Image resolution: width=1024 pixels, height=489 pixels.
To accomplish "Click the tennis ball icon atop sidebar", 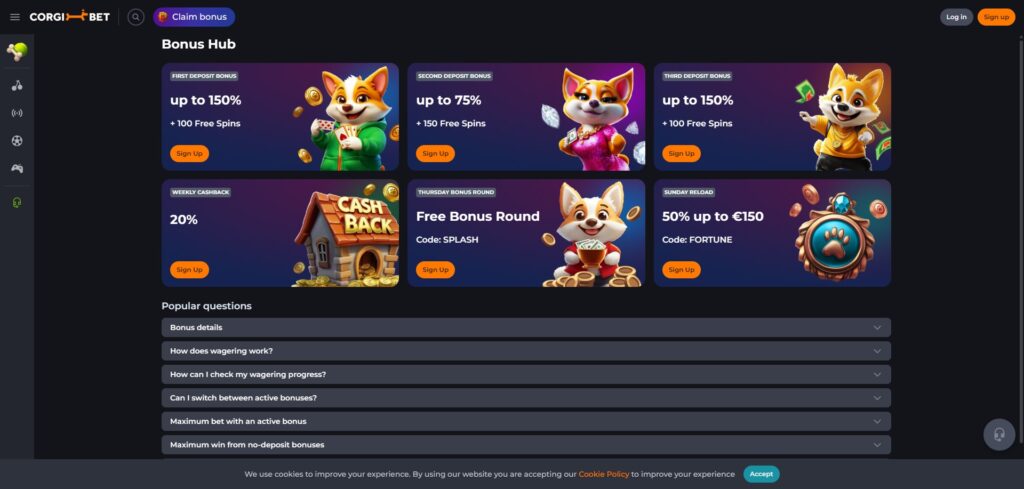I will (x=17, y=51).
